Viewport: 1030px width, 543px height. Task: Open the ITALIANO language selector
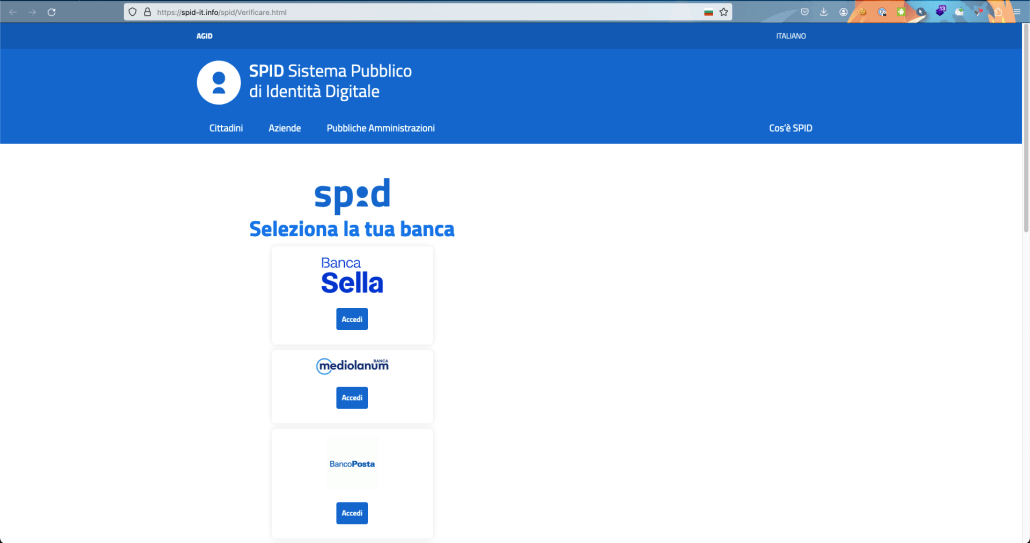click(790, 36)
